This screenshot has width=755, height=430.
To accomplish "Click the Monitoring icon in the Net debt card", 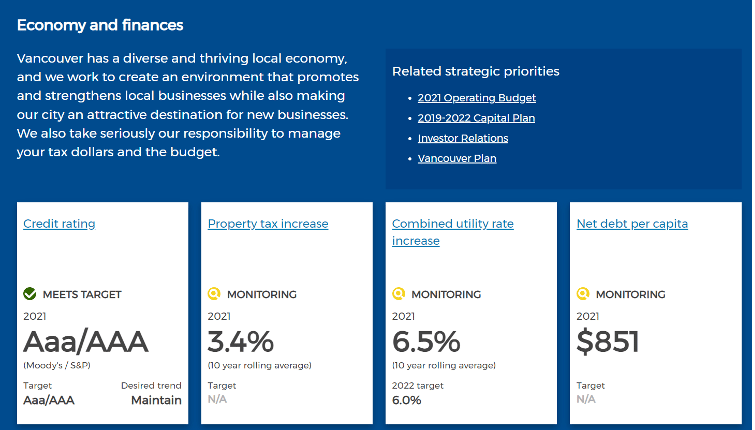I will click(x=583, y=294).
